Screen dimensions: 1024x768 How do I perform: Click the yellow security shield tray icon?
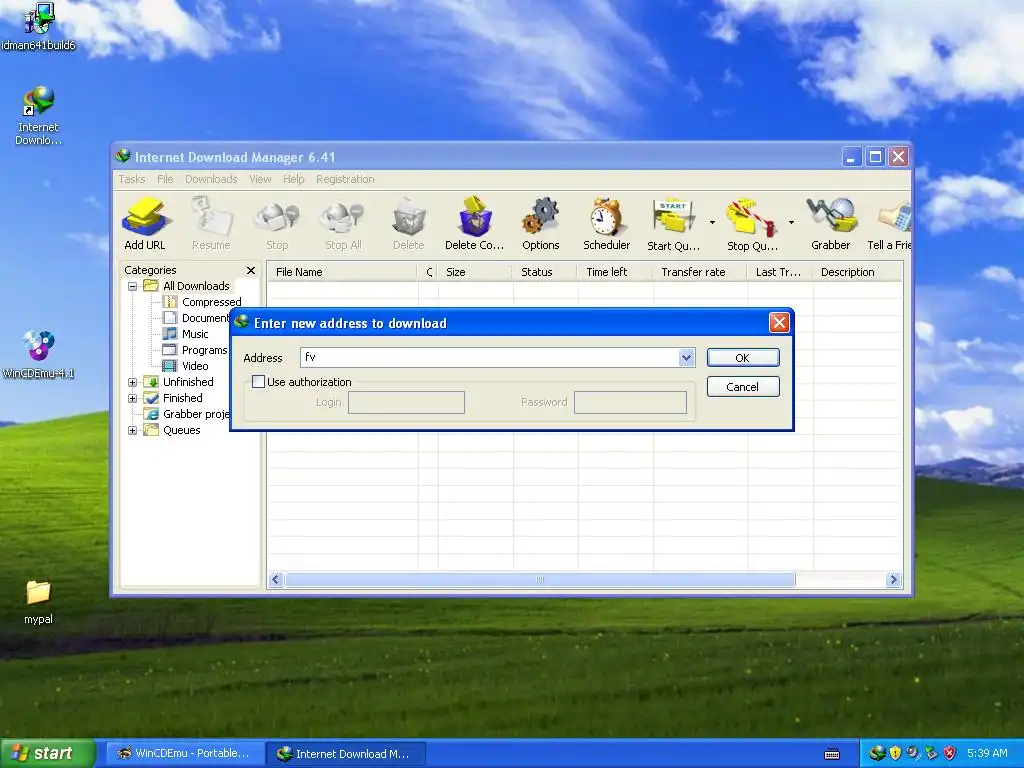[895, 753]
